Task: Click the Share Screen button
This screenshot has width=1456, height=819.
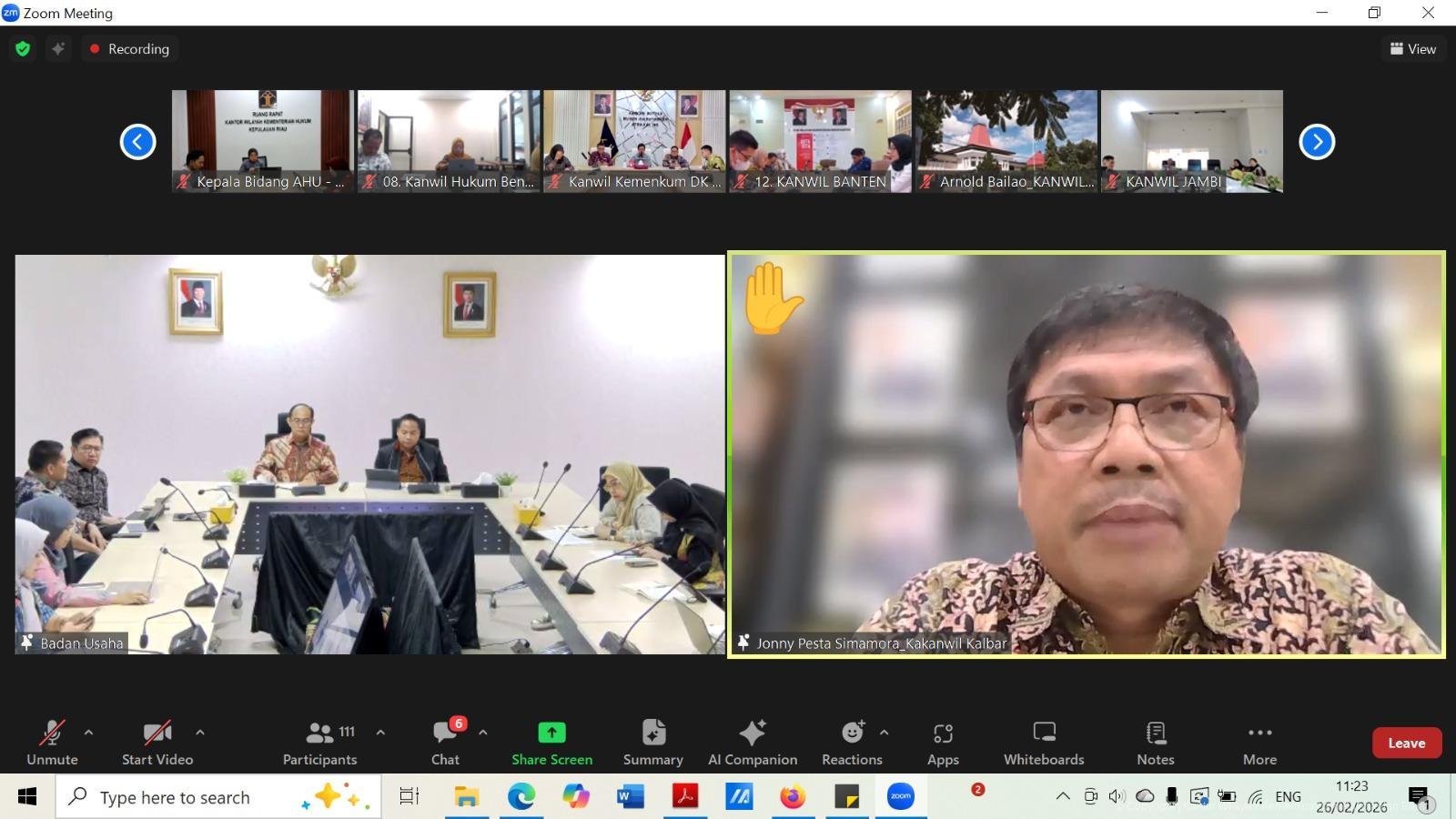Action: point(551,743)
